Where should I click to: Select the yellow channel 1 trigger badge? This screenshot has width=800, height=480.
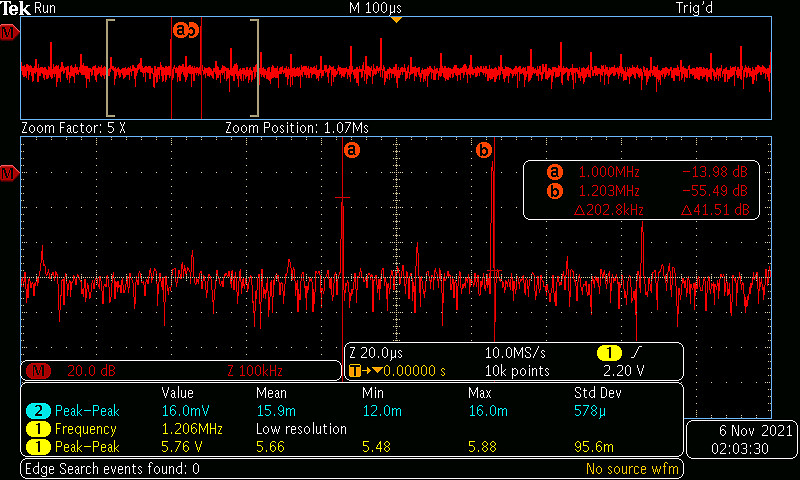coord(609,352)
